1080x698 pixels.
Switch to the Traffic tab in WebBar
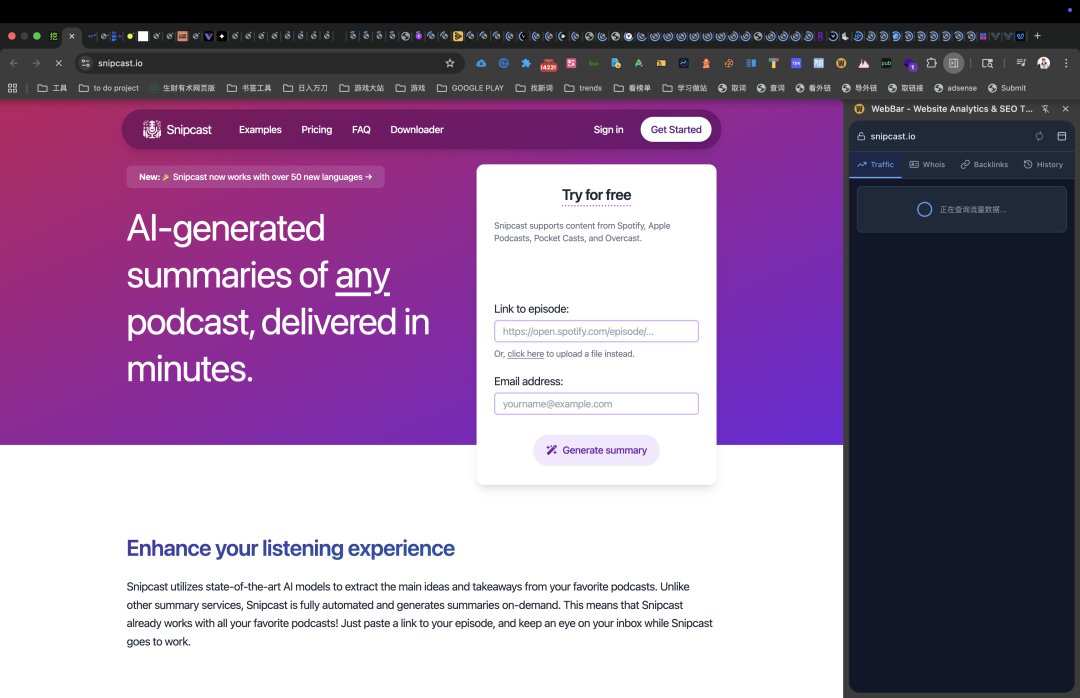tap(875, 164)
